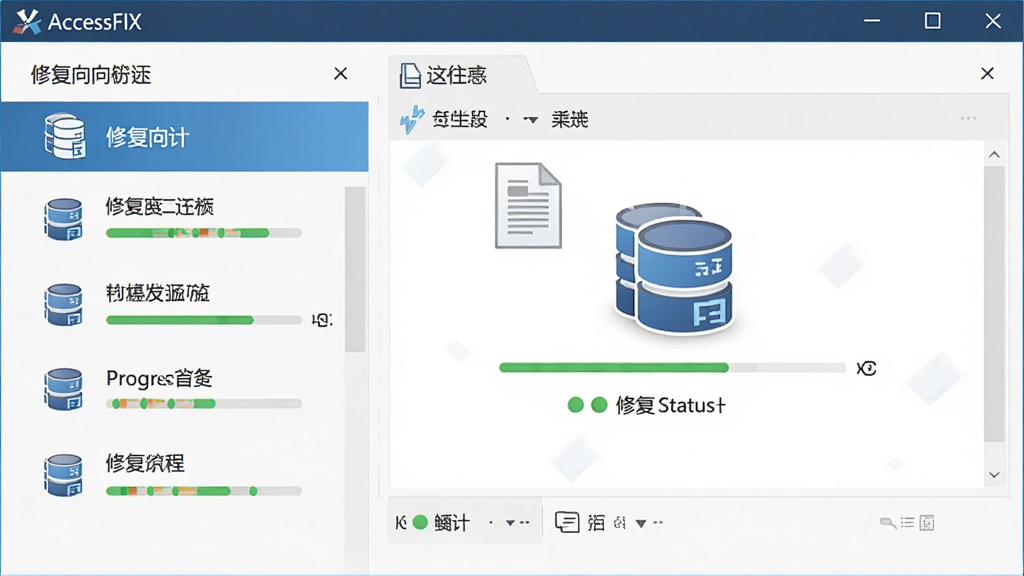1024x576 pixels.
Task: Open the dropdown arrow in the top toolbar
Action: pos(531,120)
